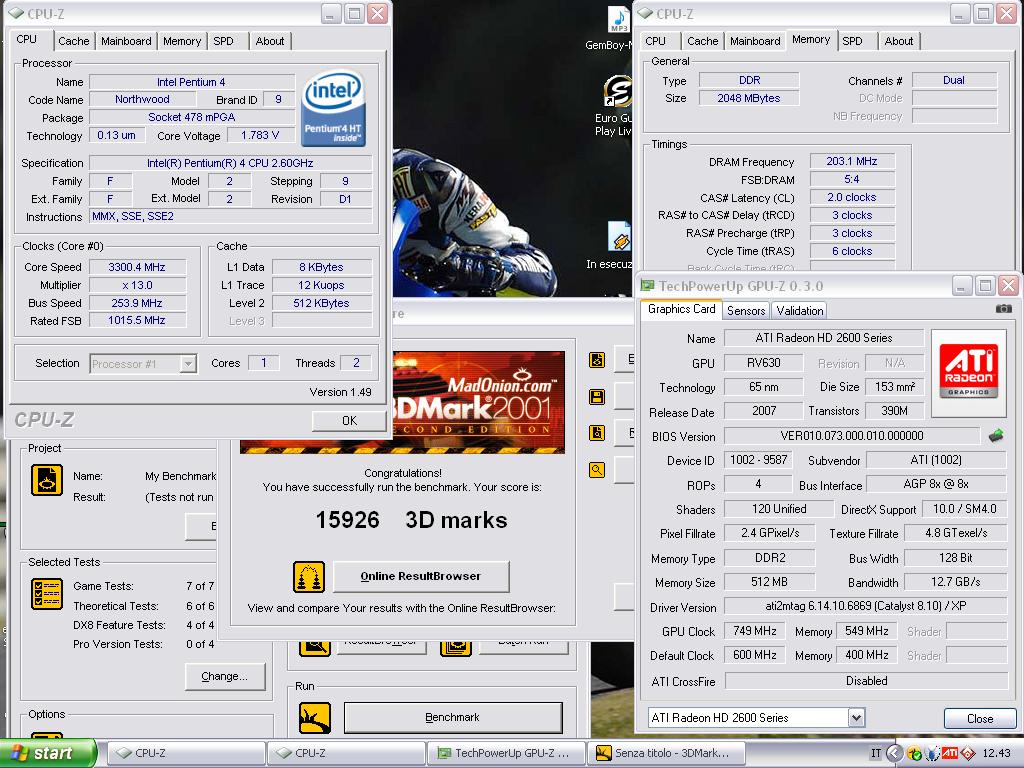Switch to Senza titolo 3DMark taskbar button

click(666, 753)
